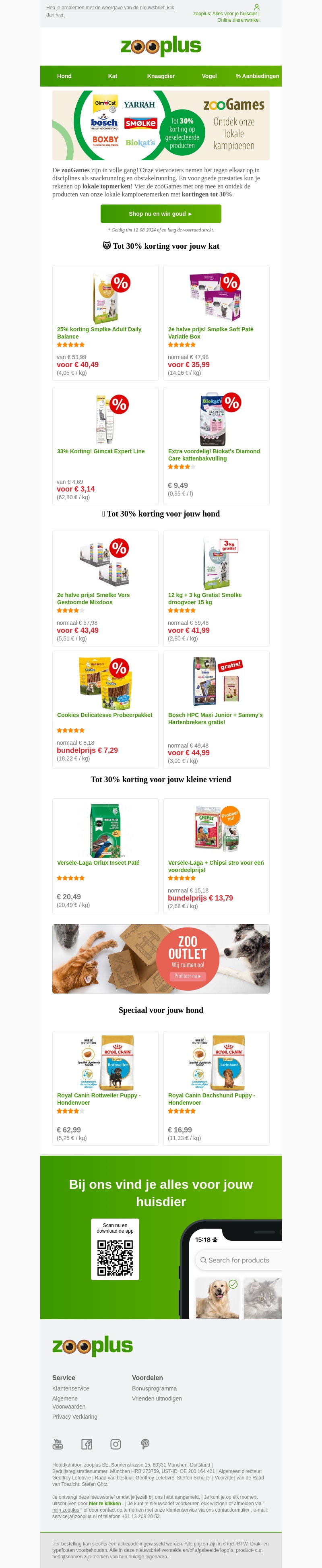Click the account person icon at top

pyautogui.click(x=256, y=7)
